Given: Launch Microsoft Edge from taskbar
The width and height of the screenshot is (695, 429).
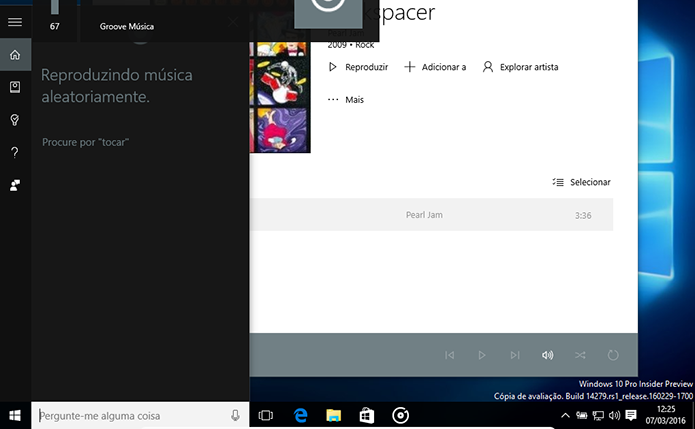Looking at the screenshot, I should tap(300, 415).
